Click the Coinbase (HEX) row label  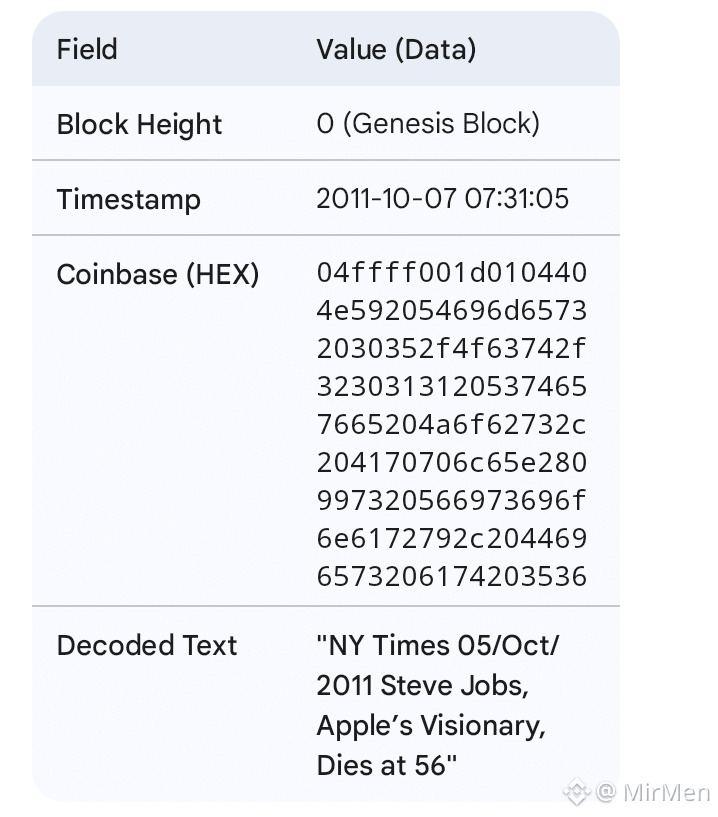tap(158, 274)
